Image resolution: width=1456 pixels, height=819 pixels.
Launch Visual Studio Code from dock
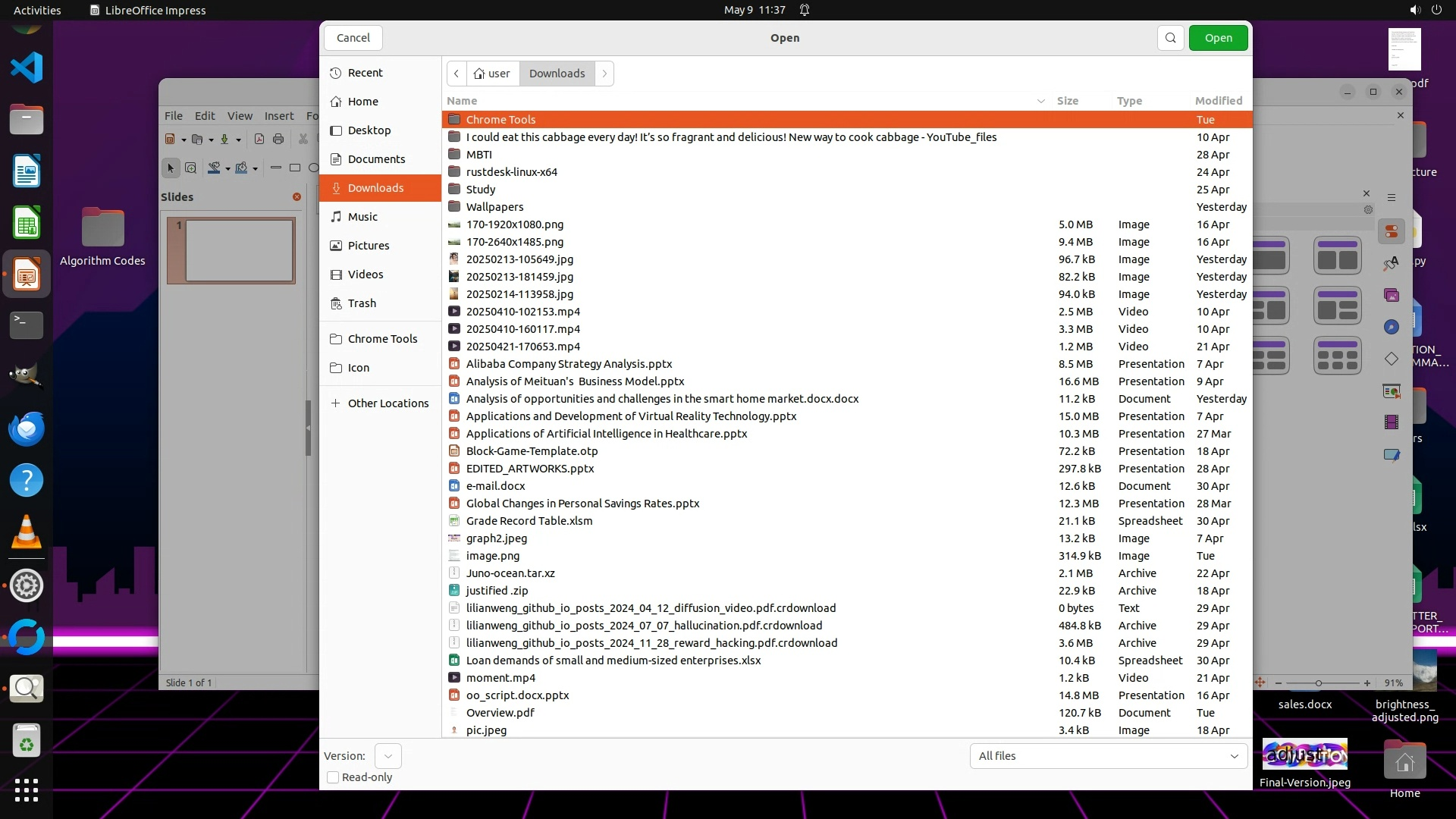coord(27,67)
